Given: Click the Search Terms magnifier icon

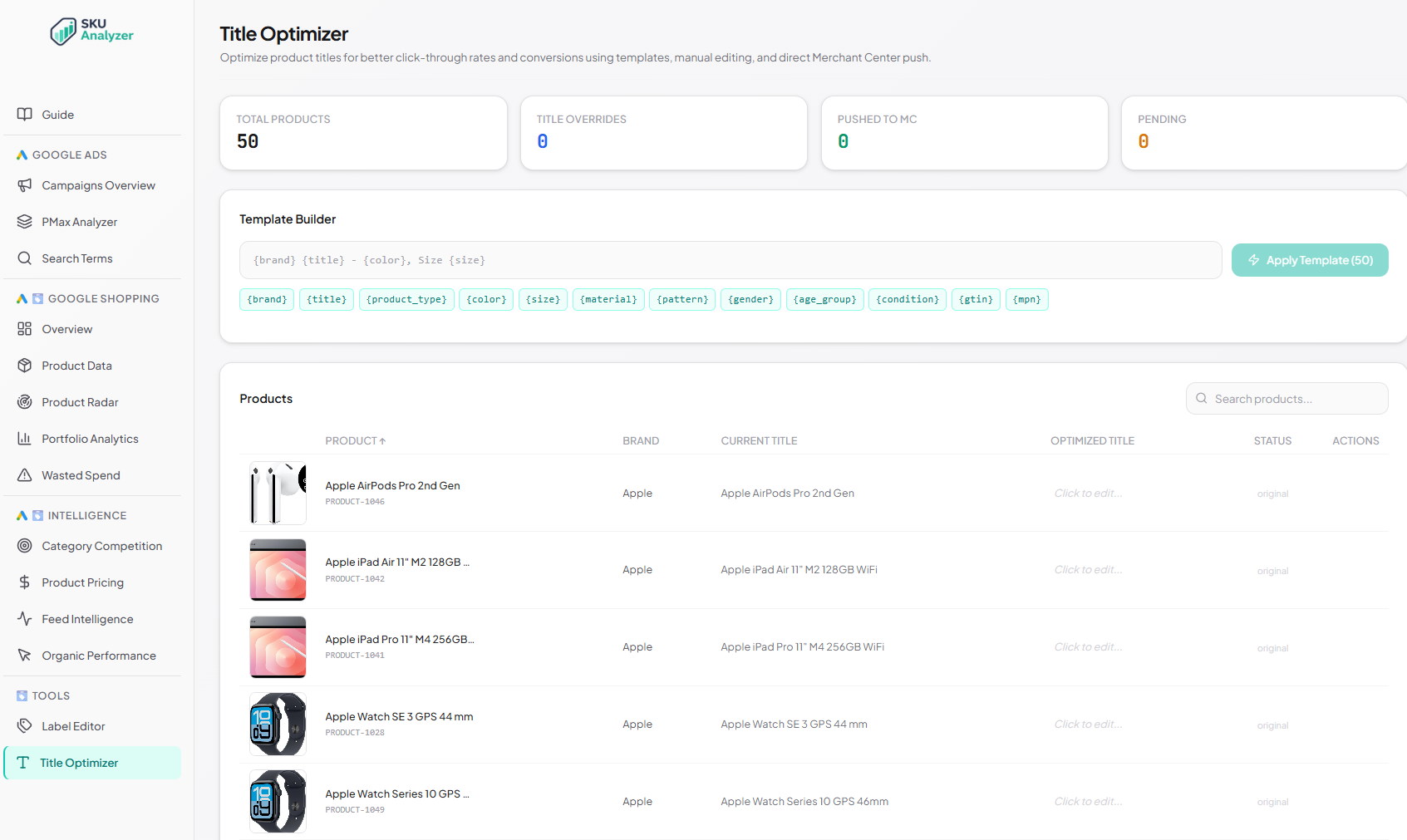Looking at the screenshot, I should coord(25,258).
